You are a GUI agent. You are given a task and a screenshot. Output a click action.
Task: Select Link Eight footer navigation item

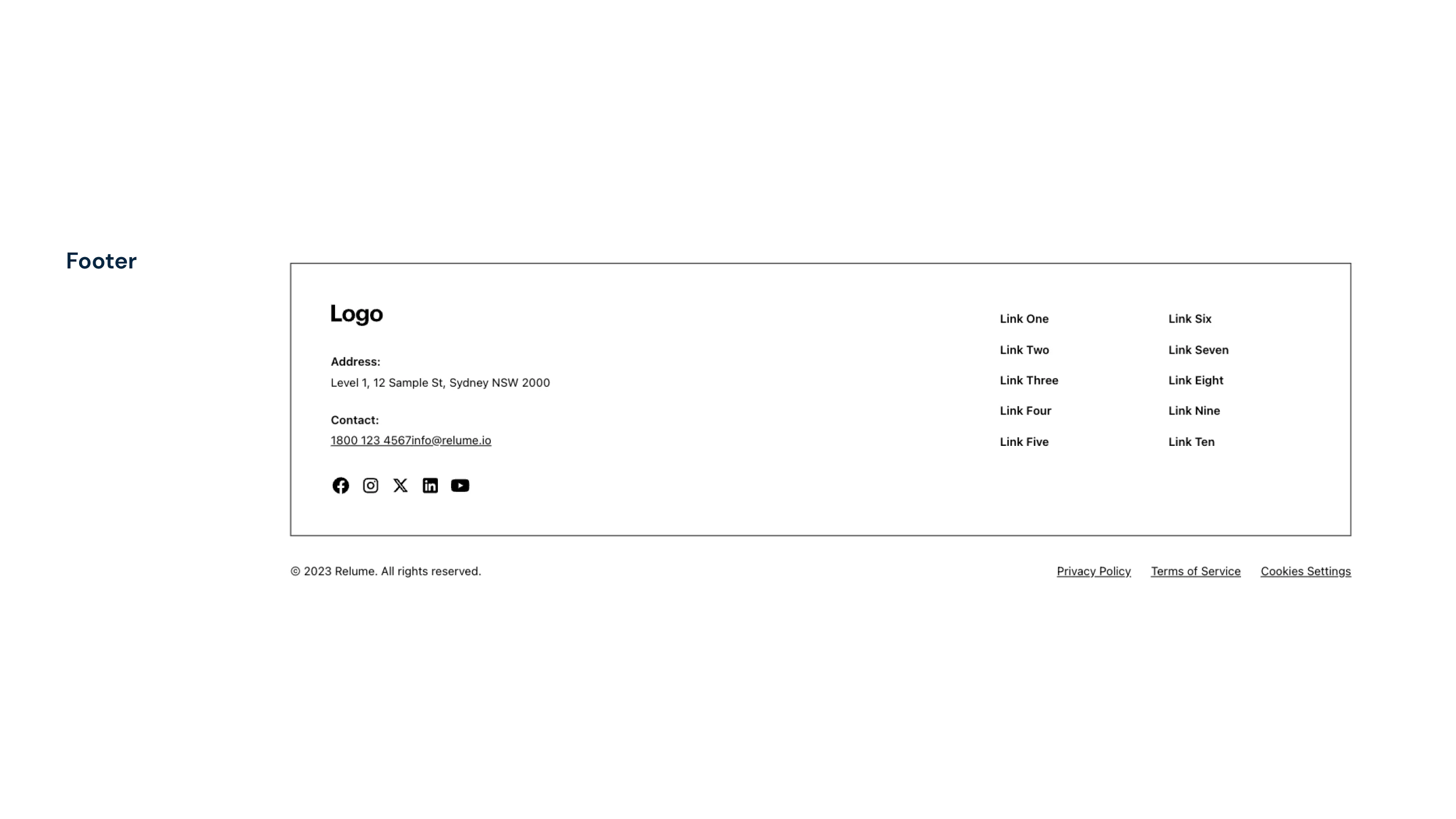1196,380
